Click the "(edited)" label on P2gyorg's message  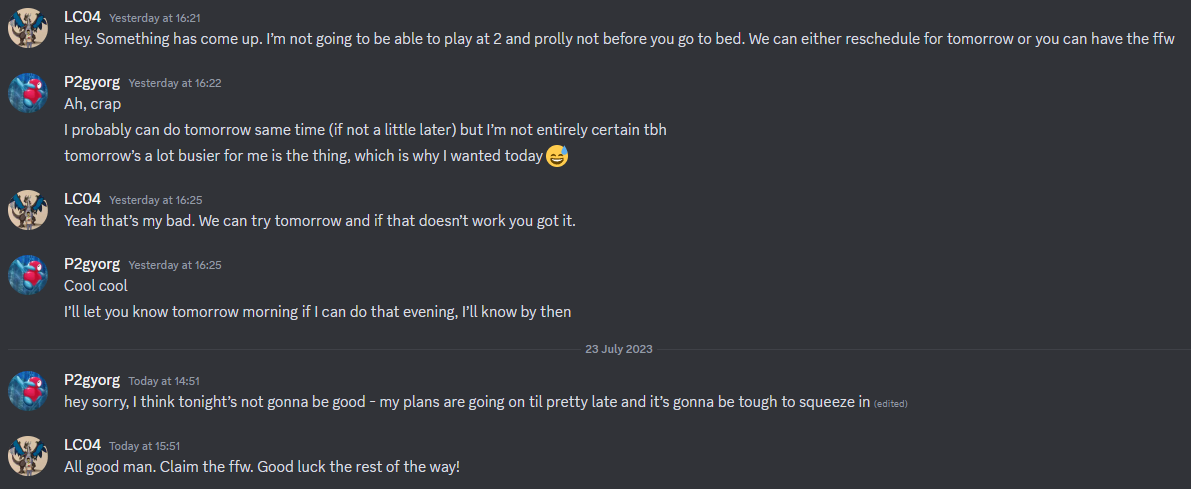pos(891,404)
